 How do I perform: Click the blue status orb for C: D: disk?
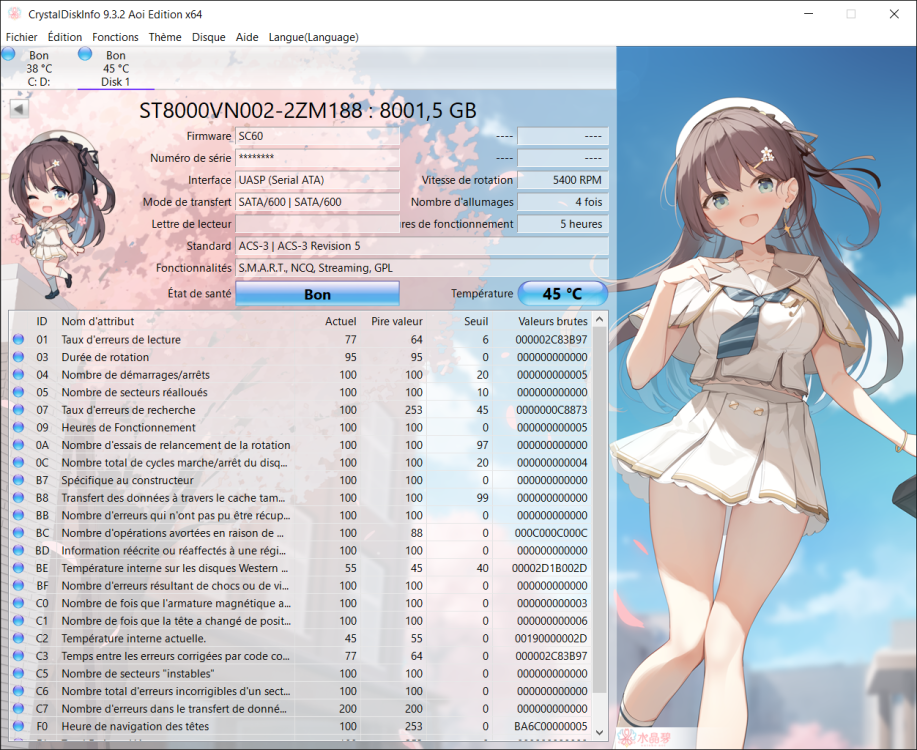coord(9,54)
